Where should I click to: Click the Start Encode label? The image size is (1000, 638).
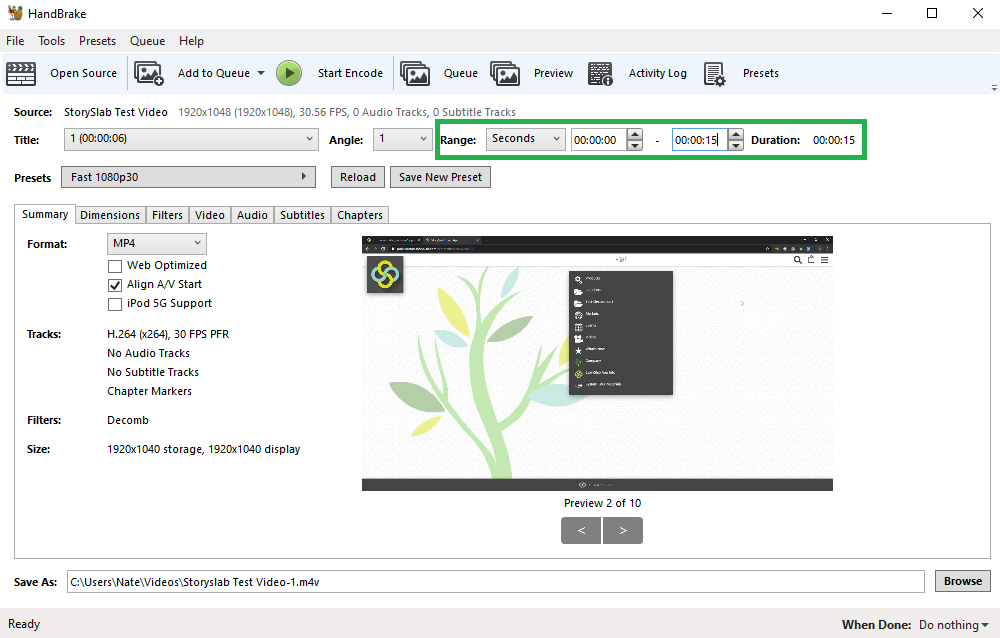pyautogui.click(x=350, y=73)
